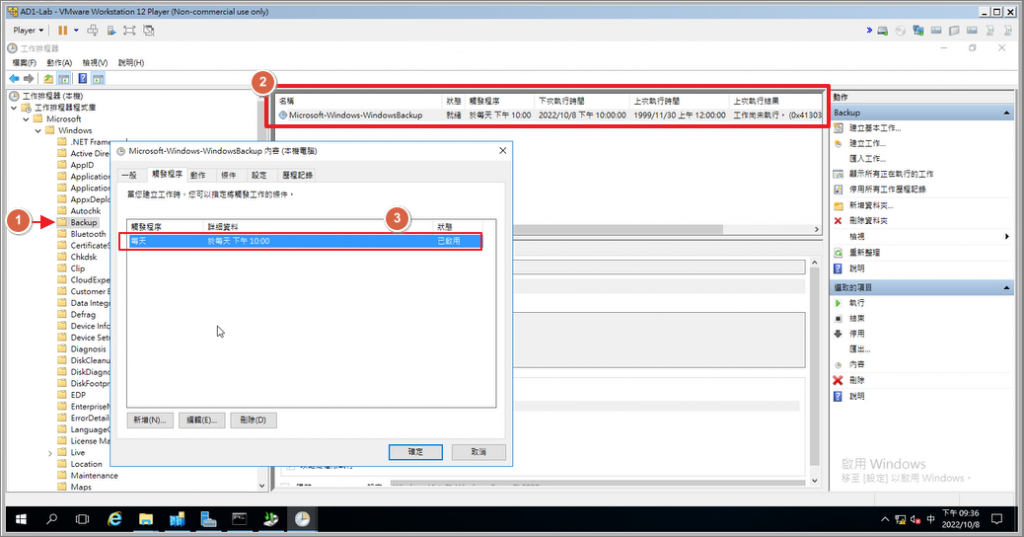Click the 新增(N)... button

150,420
